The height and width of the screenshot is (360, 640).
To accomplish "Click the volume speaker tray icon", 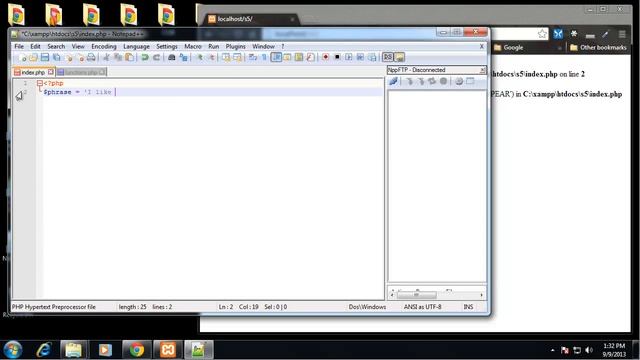I will click(589, 350).
